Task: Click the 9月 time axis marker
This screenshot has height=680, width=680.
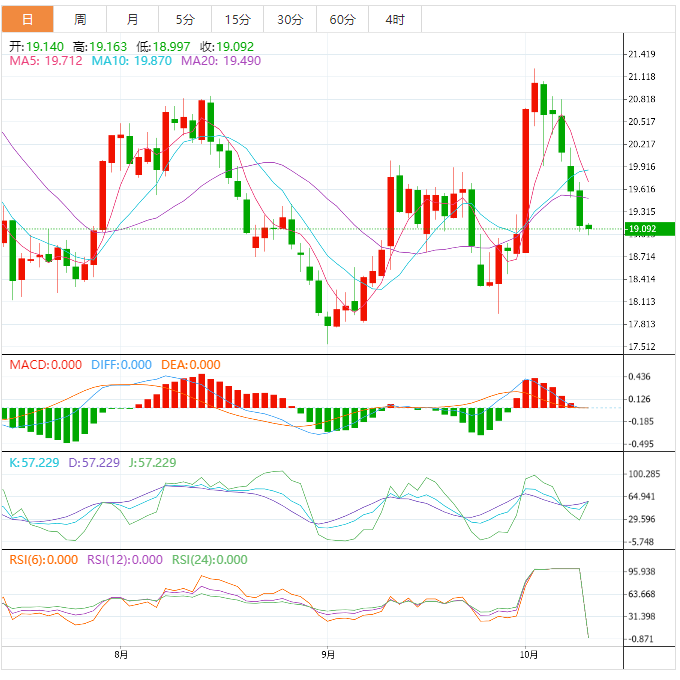Action: [328, 654]
